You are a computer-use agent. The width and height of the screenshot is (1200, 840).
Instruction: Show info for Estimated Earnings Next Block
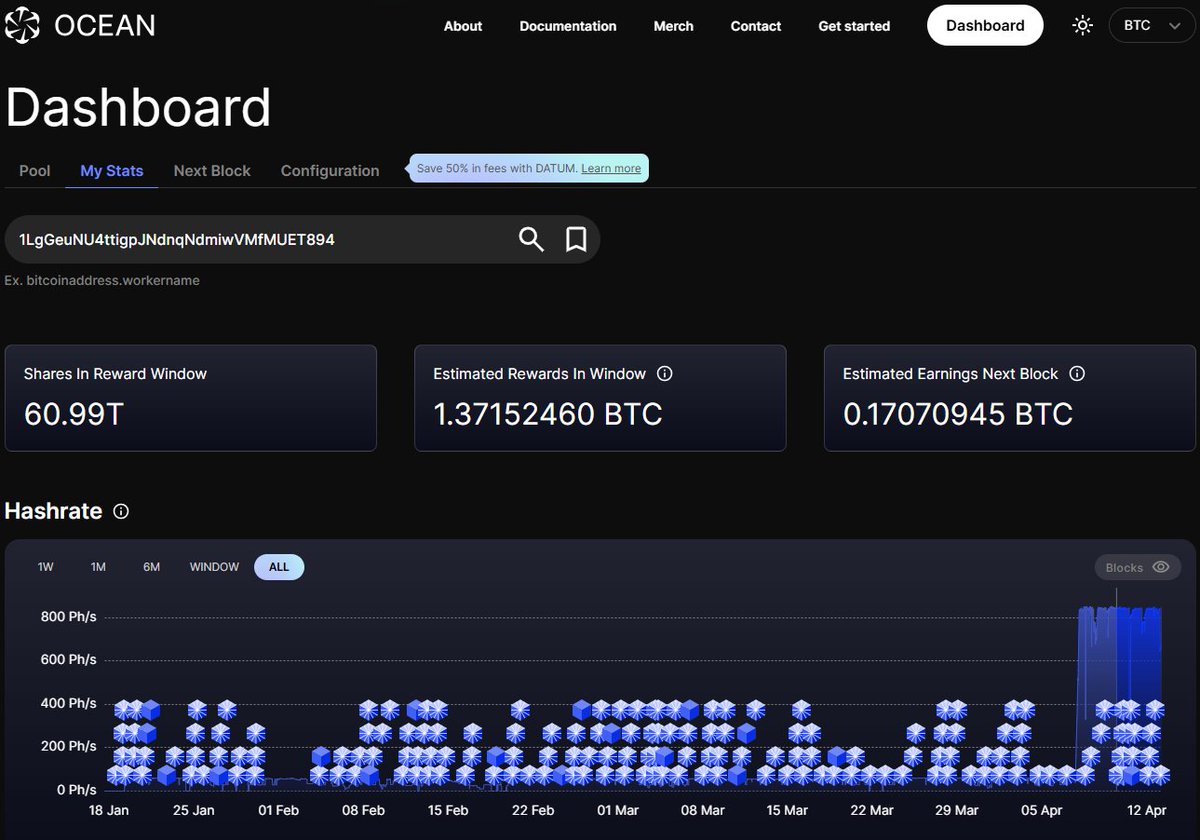[1077, 374]
